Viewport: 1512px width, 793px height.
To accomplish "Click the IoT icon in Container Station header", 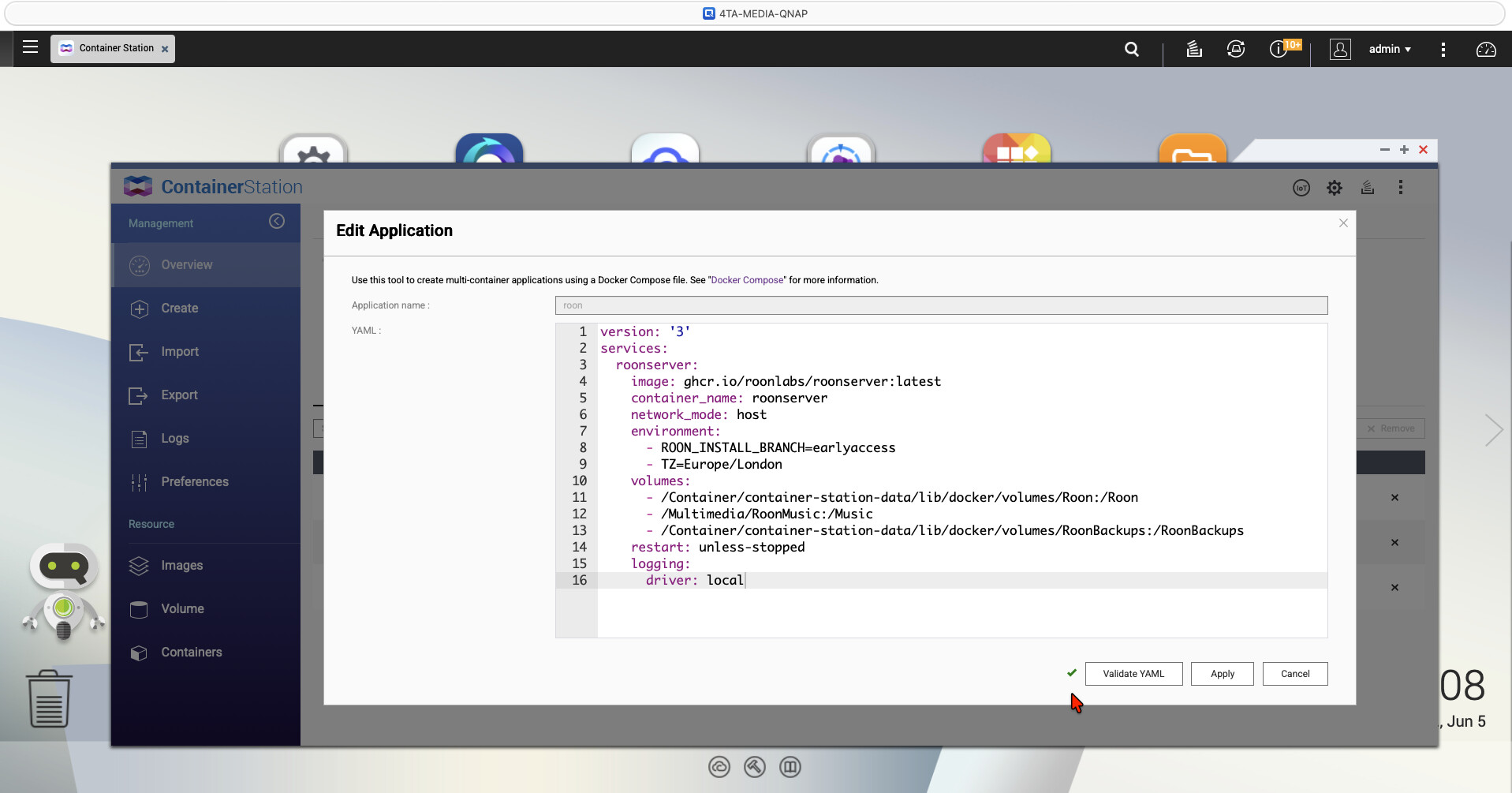I will [1301, 188].
